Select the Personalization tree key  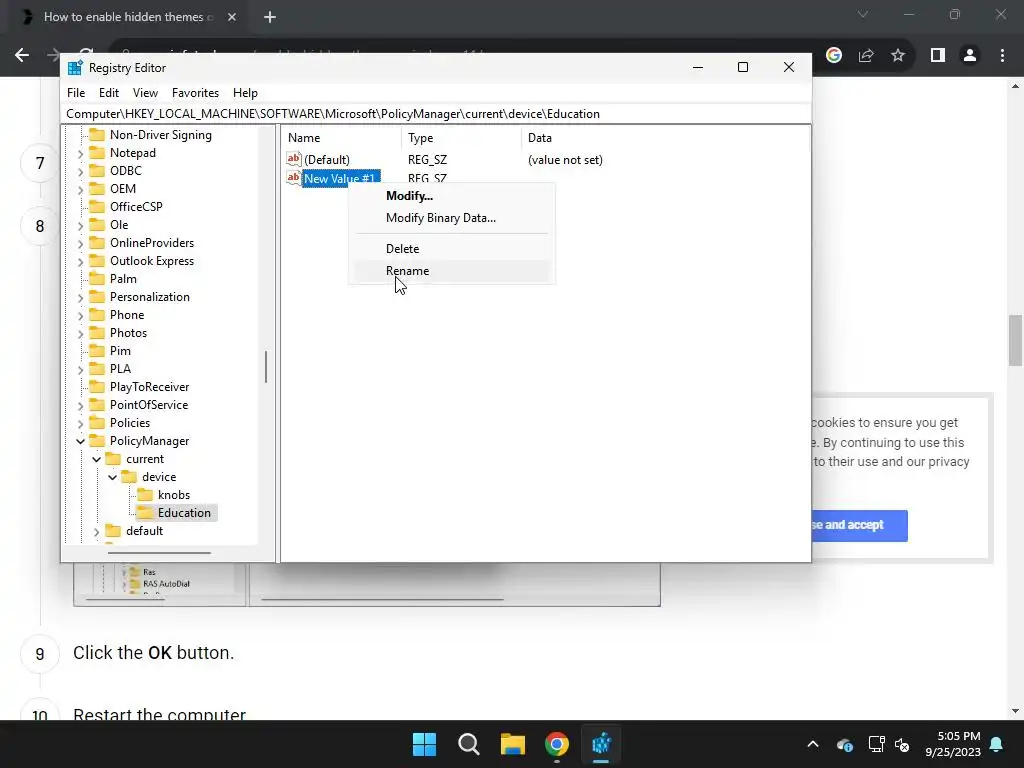coord(150,297)
